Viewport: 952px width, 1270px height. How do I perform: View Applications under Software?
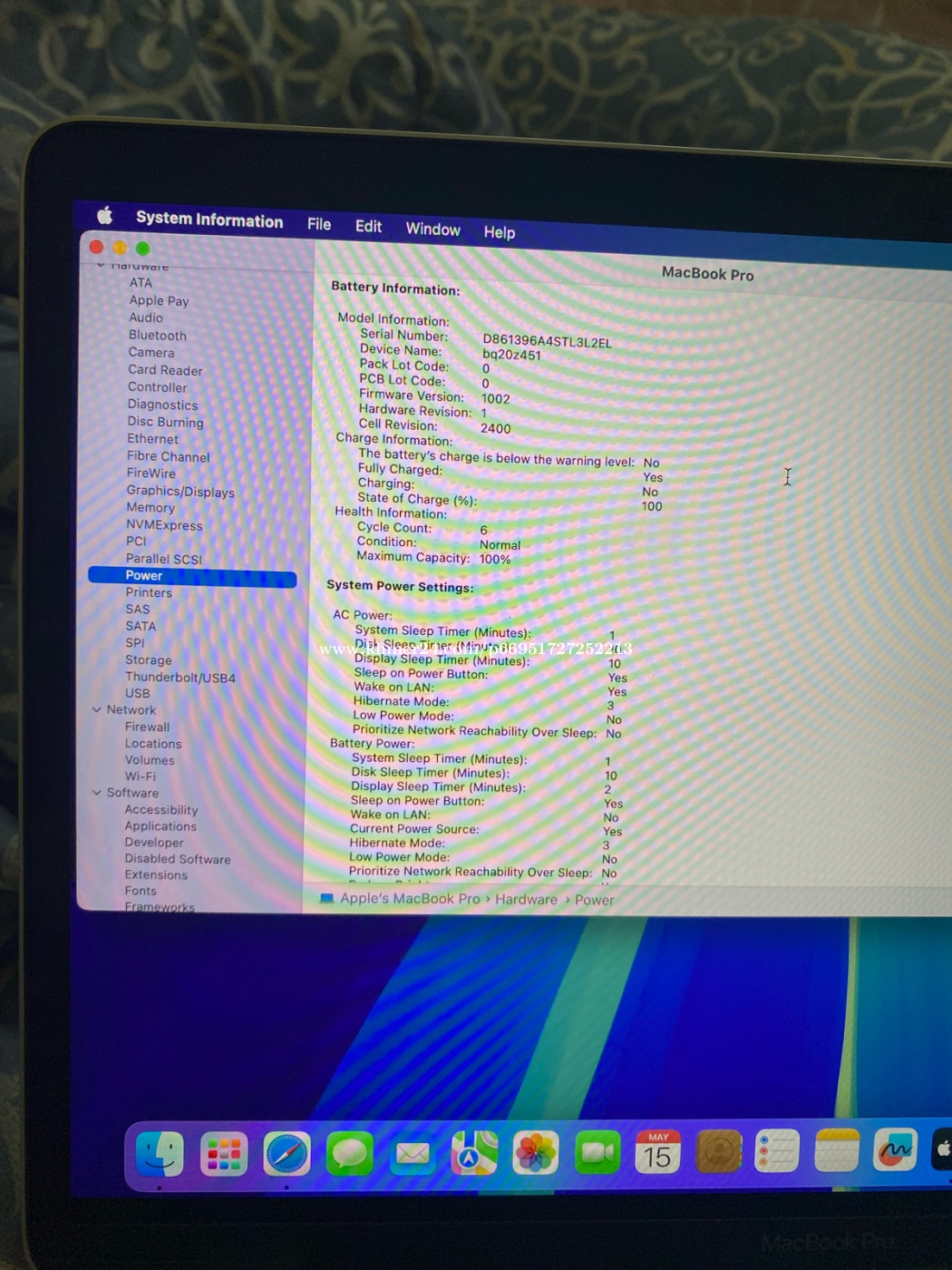pos(160,826)
